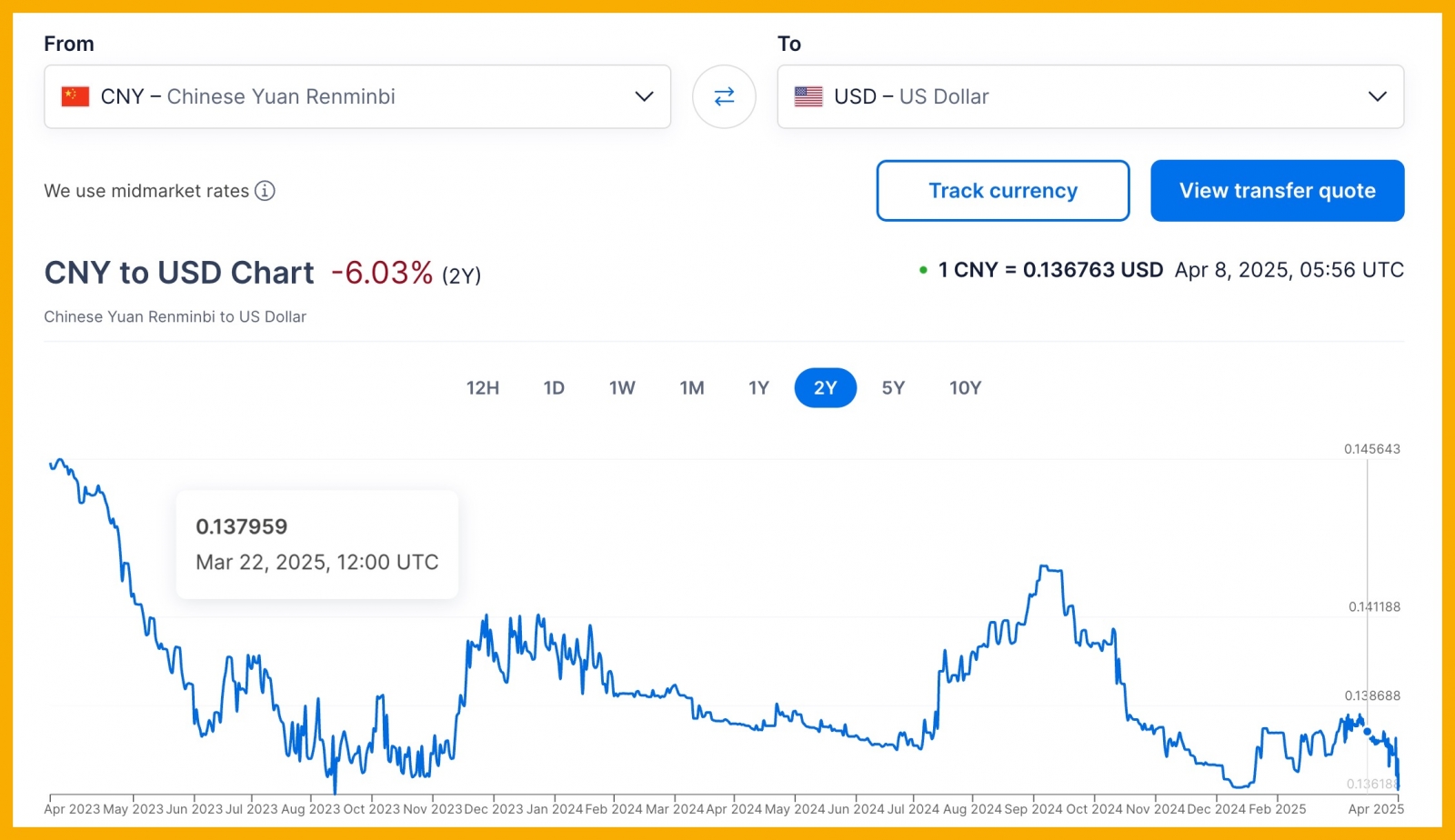The image size is (1455, 840).
Task: Show the 1M chart range
Action: click(x=692, y=388)
